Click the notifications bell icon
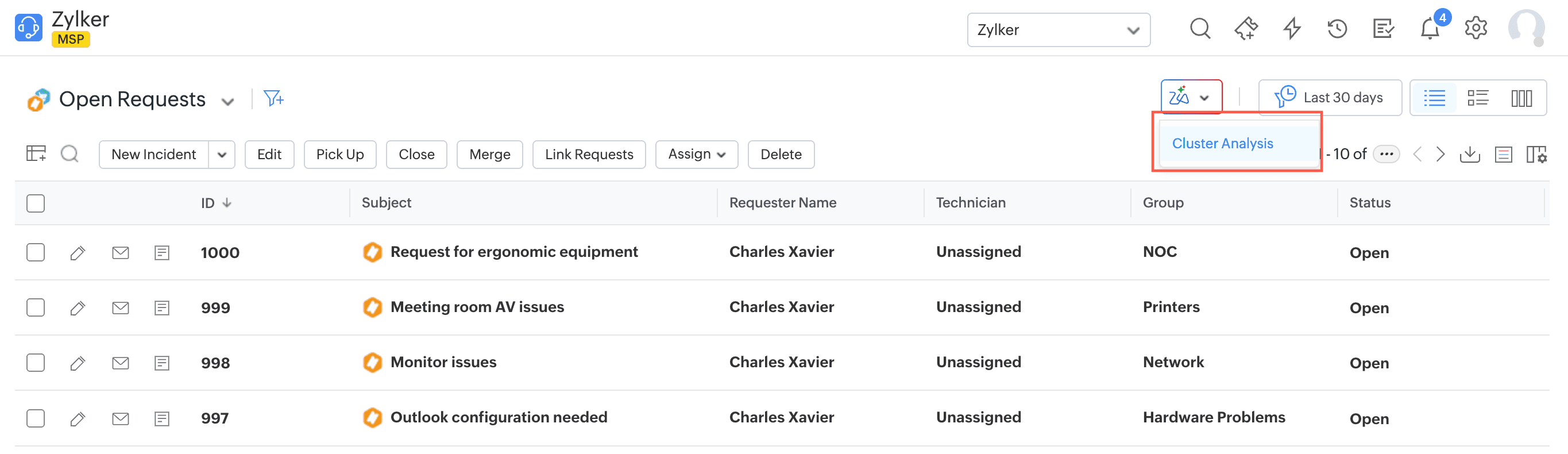1568x454 pixels. (x=1429, y=29)
